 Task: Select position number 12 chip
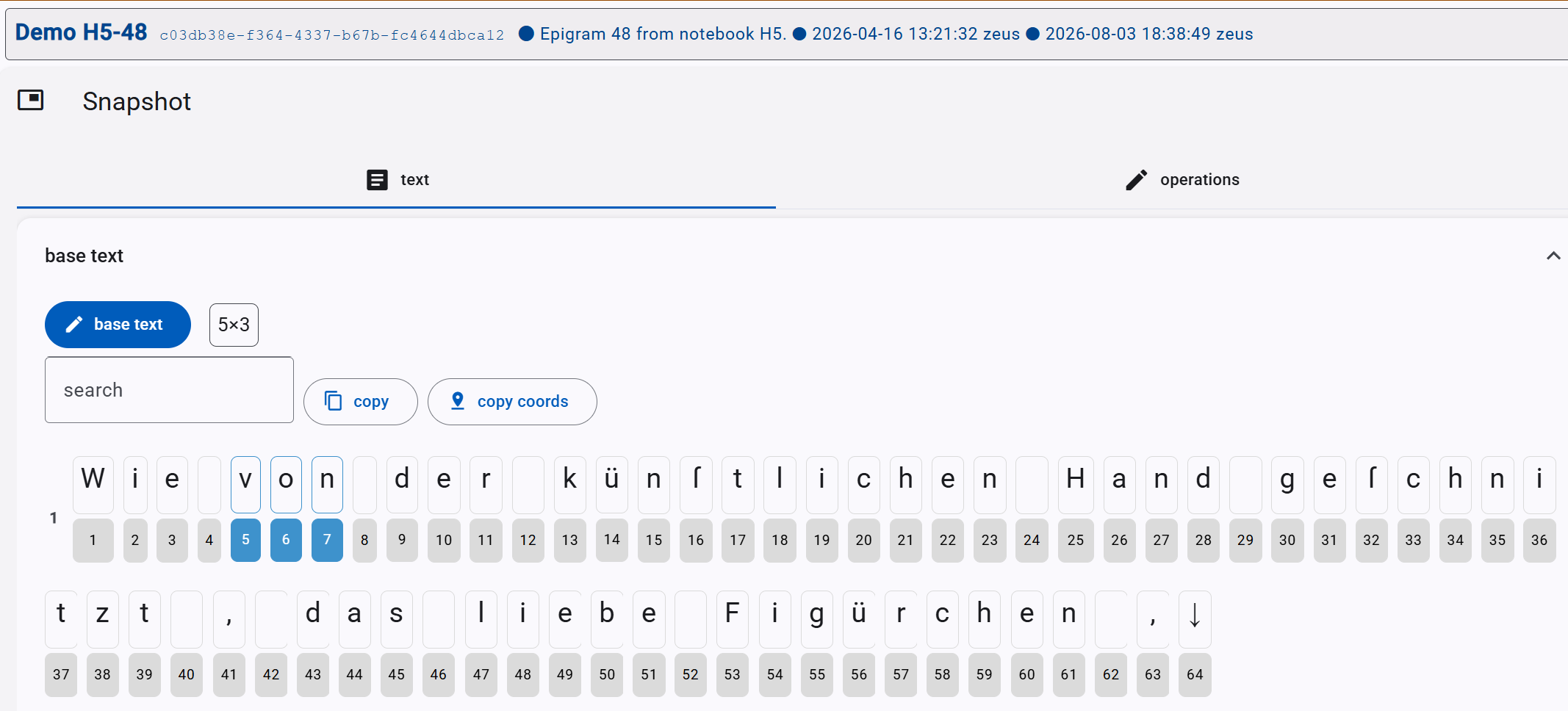528,540
